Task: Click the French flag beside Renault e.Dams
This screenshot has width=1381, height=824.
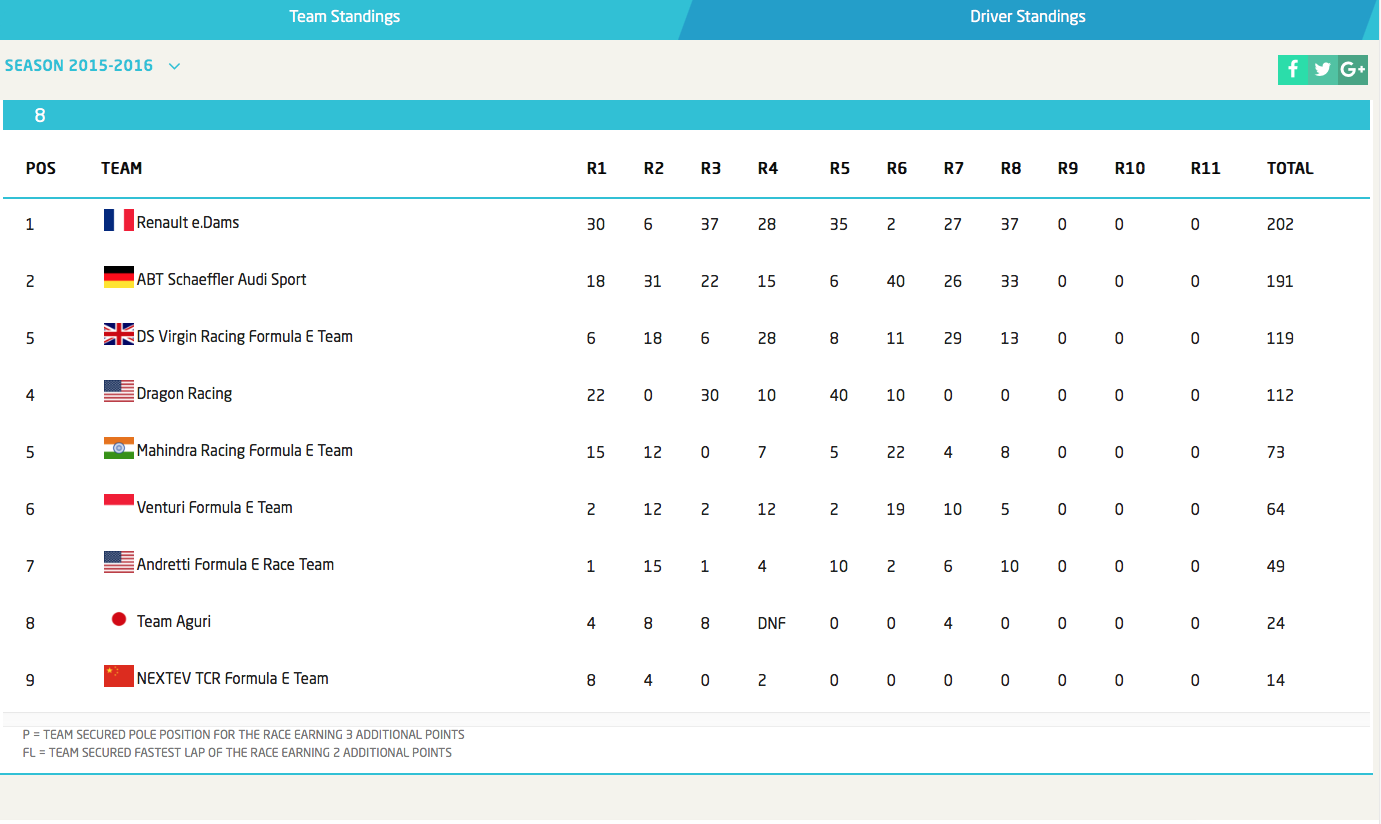Action: coord(119,220)
